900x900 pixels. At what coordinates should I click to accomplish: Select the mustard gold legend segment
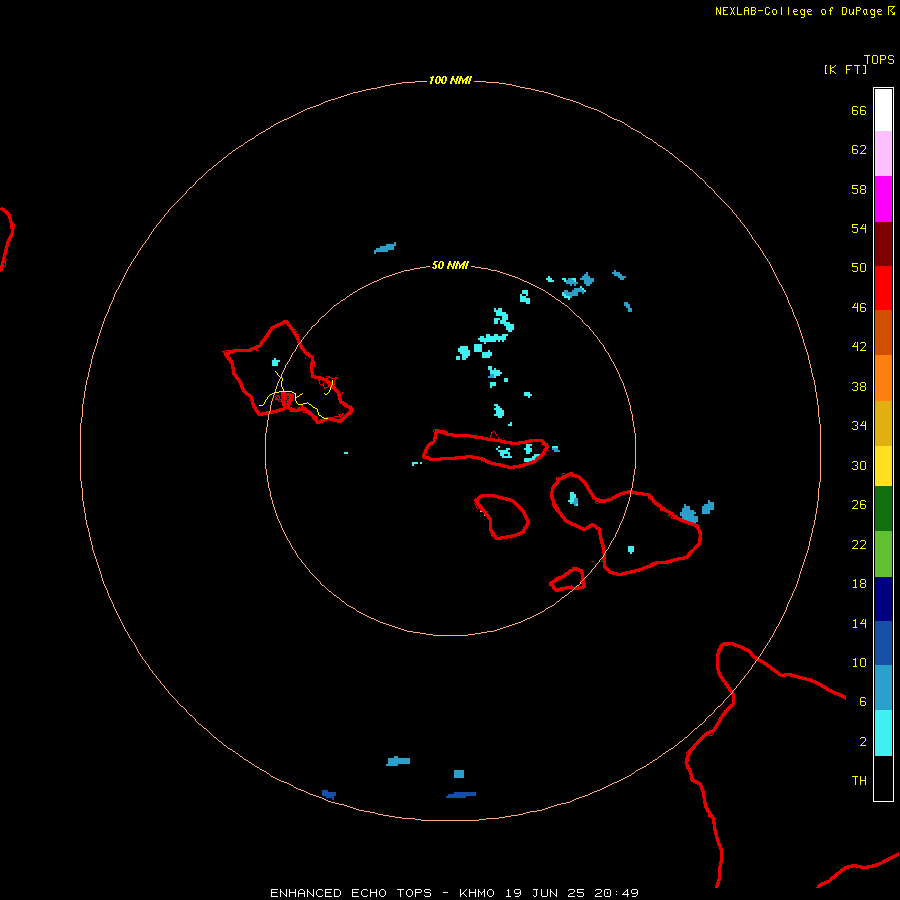coord(883,423)
